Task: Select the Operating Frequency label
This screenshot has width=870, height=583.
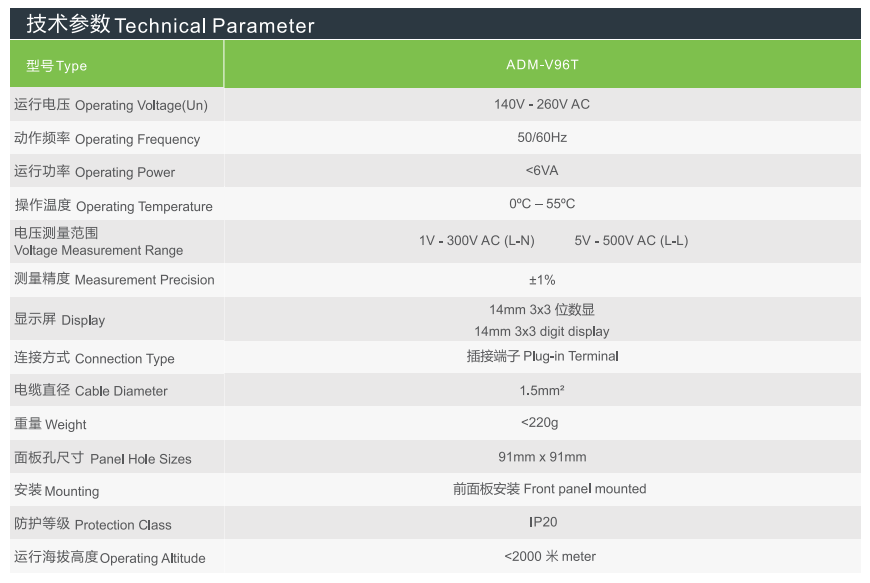Action: click(x=107, y=139)
